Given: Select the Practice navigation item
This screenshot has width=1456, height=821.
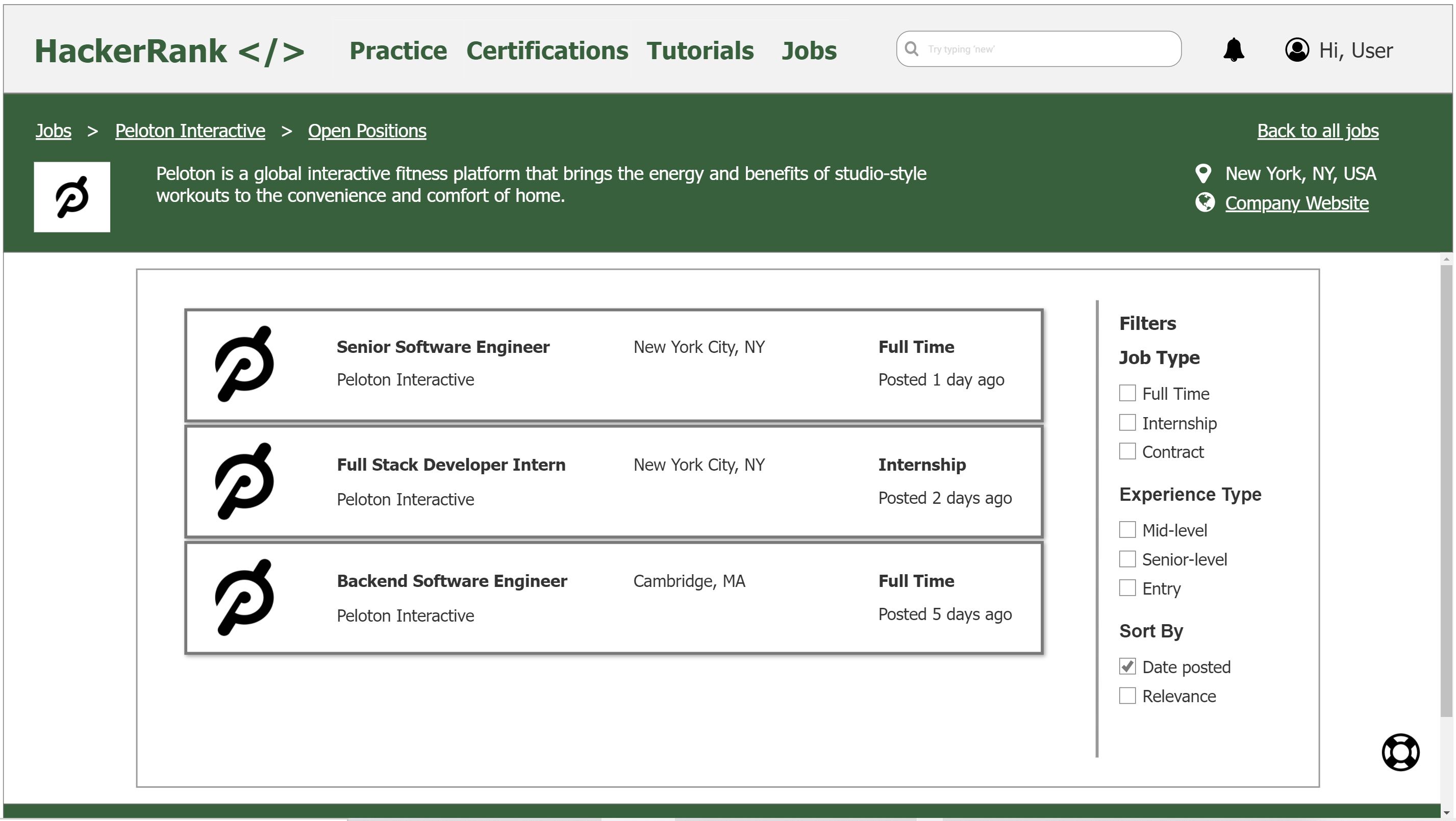Looking at the screenshot, I should click(x=398, y=50).
